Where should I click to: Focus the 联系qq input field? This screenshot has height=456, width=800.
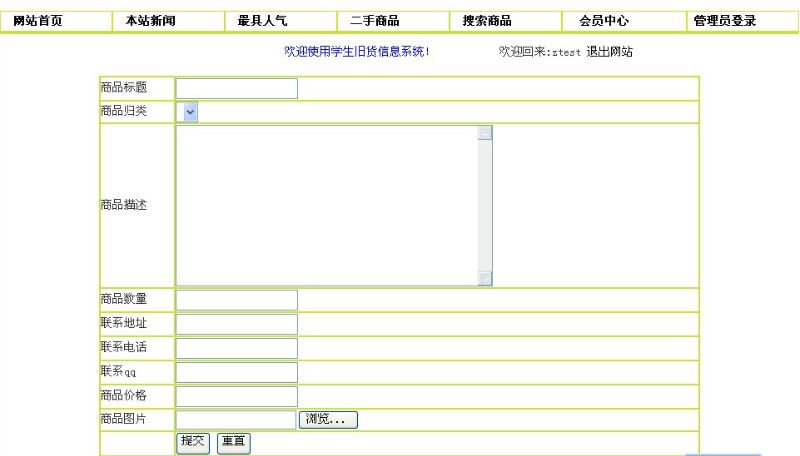coord(237,372)
